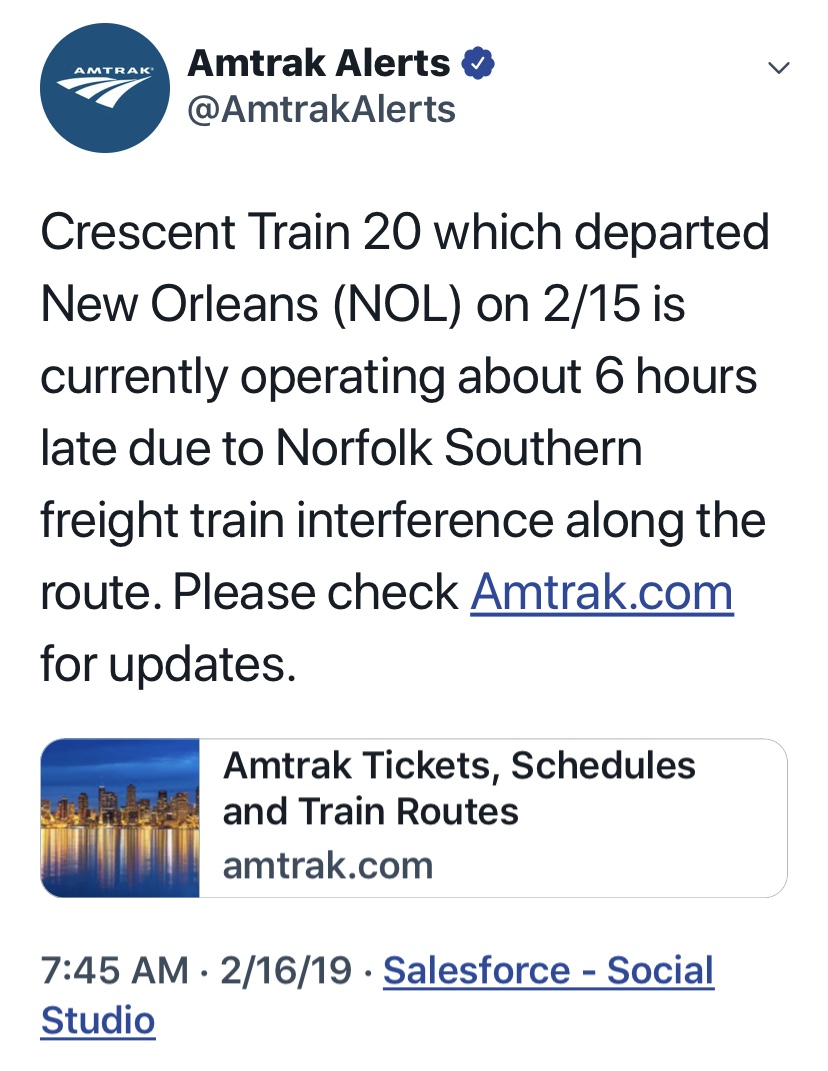Open the Amtrak Alerts profile avatar

(x=105, y=87)
